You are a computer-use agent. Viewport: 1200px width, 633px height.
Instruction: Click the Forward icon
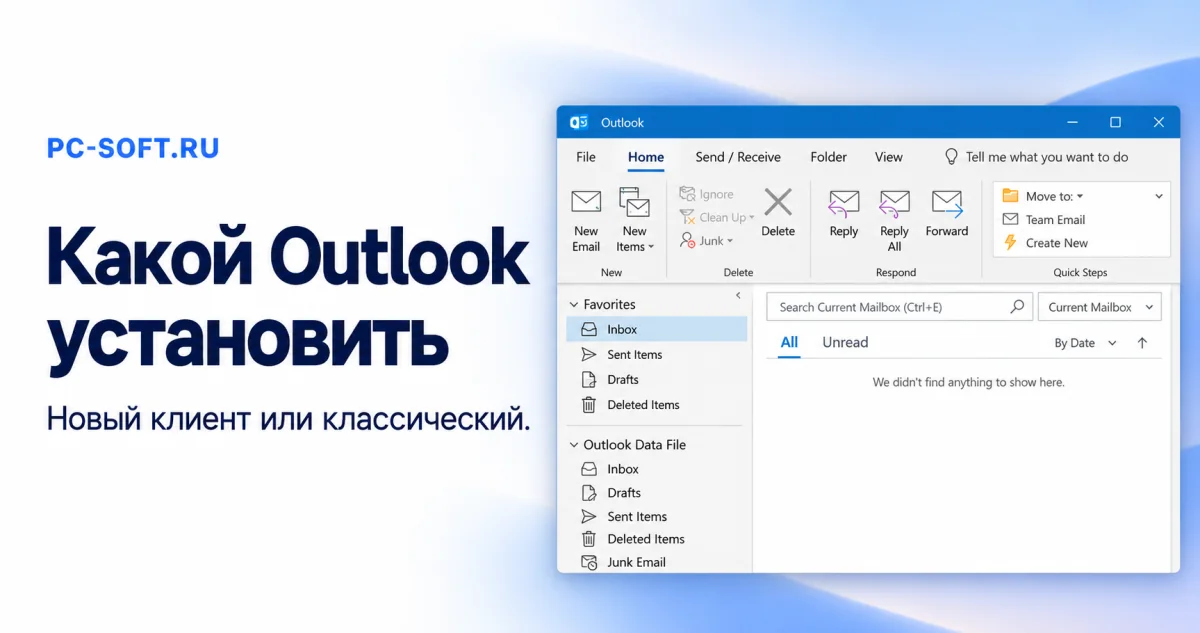(x=947, y=204)
